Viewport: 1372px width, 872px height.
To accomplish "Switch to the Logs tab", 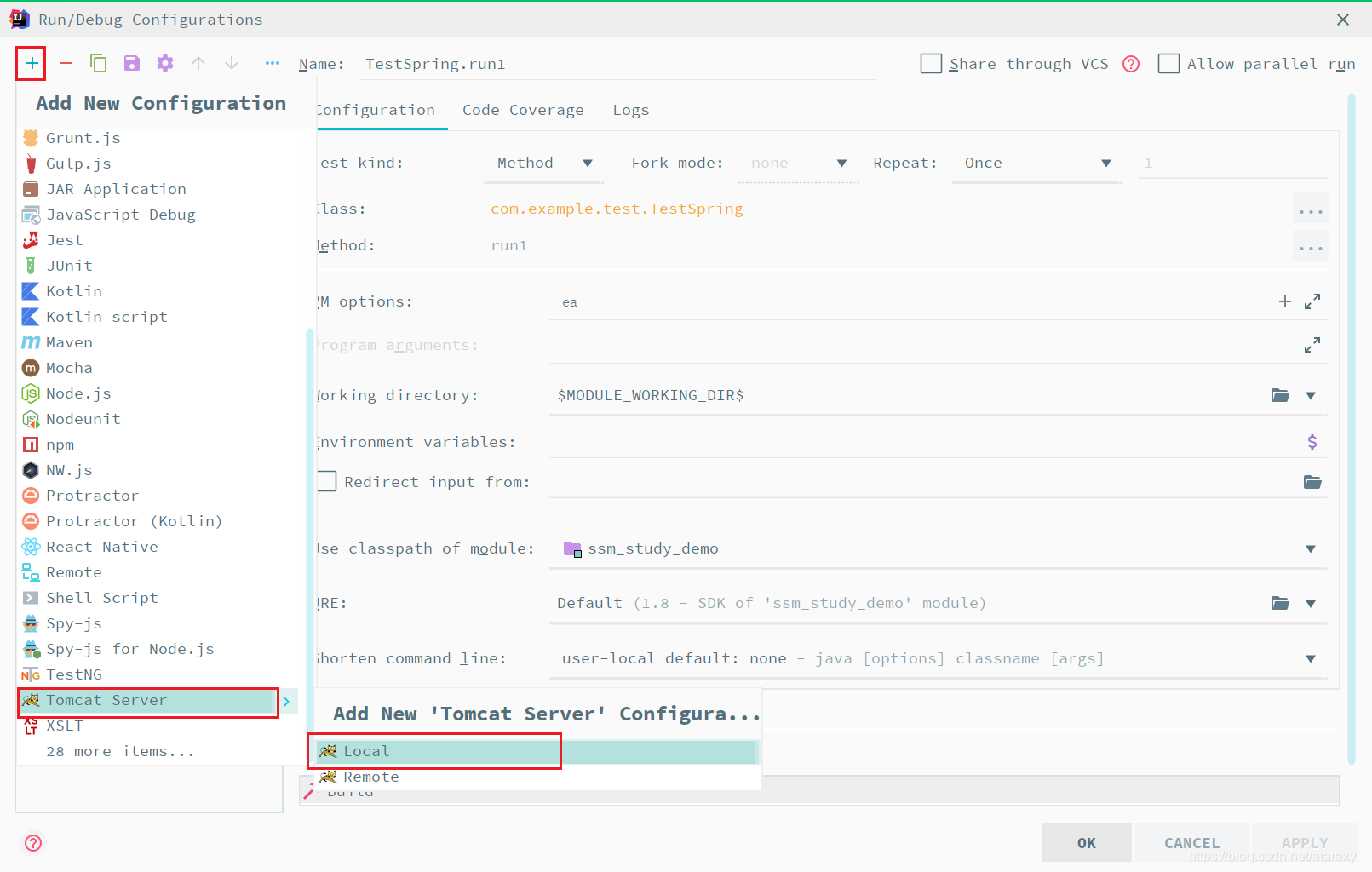I will [x=631, y=110].
